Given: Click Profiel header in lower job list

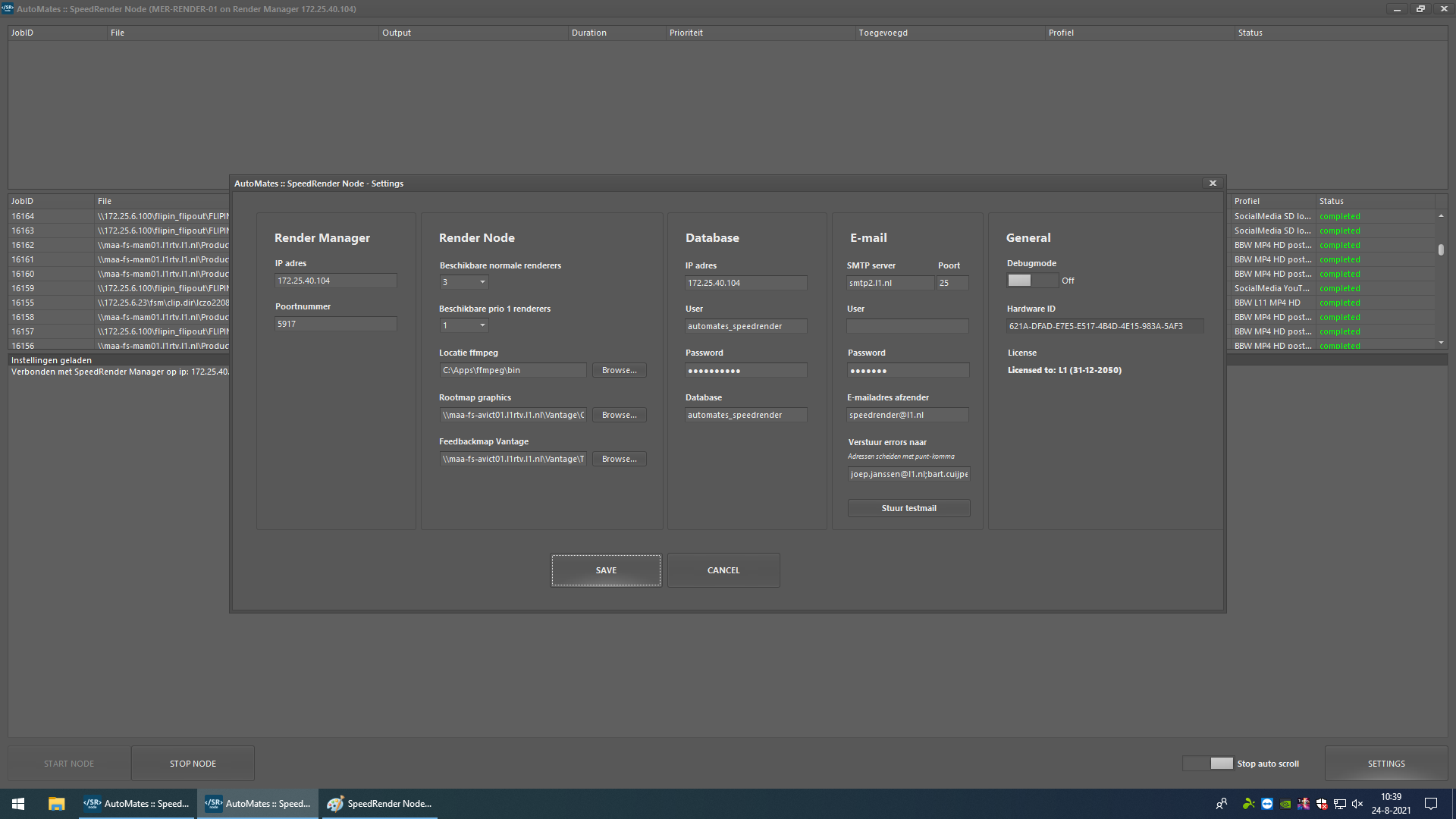Looking at the screenshot, I should (1272, 201).
